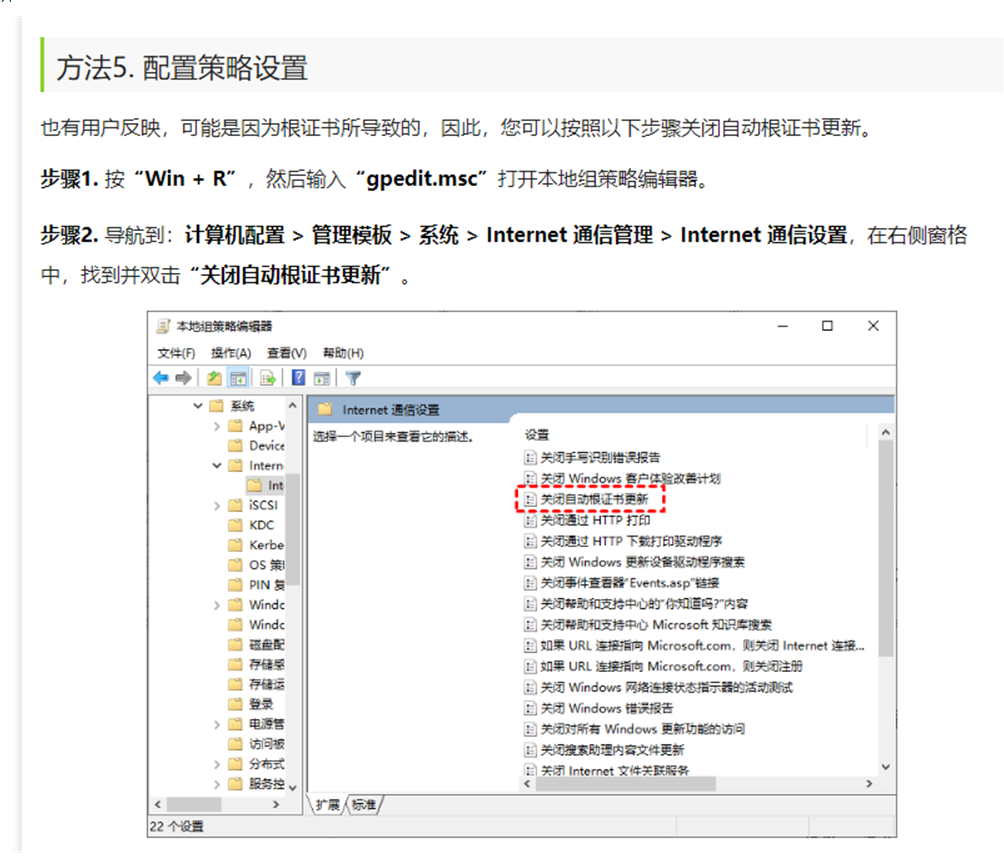Open the 文件(F) menu
This screenshot has height=858, width=1004.
tap(176, 353)
